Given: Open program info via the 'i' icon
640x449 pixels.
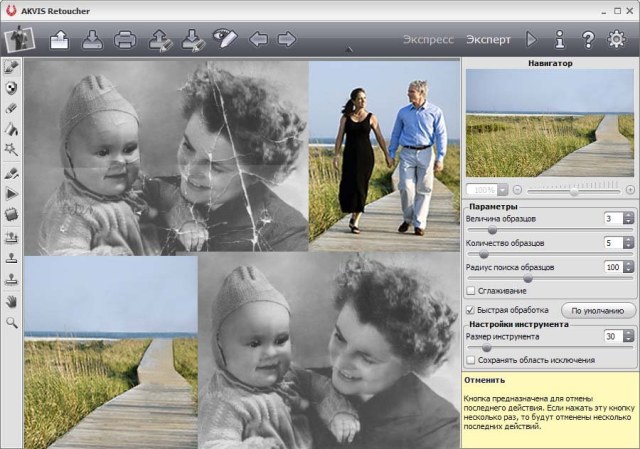Looking at the screenshot, I should 560,40.
